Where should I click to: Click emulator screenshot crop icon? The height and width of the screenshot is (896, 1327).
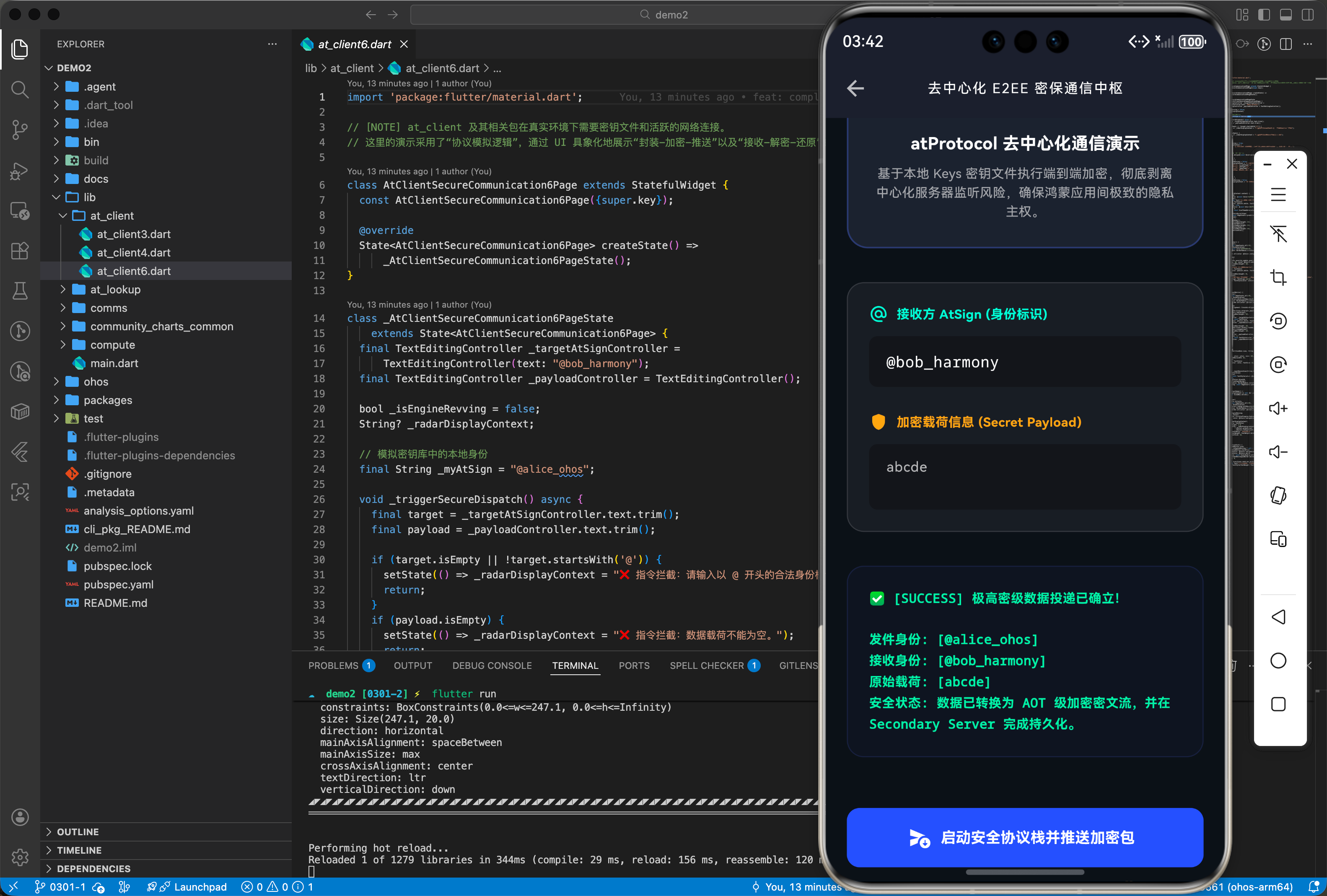[x=1278, y=277]
